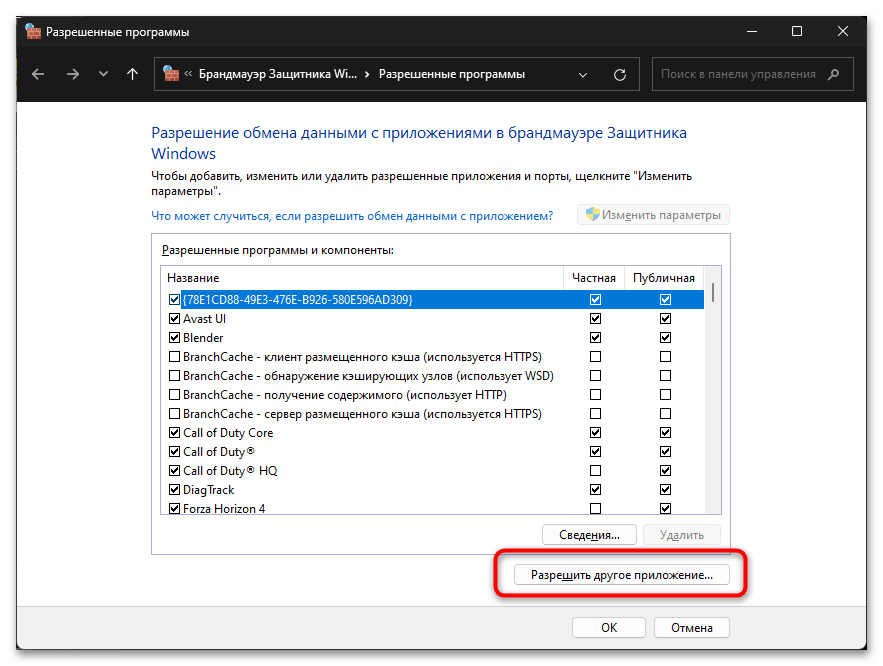The image size is (883, 666).
Task: Click the Private column header
Action: point(594,277)
